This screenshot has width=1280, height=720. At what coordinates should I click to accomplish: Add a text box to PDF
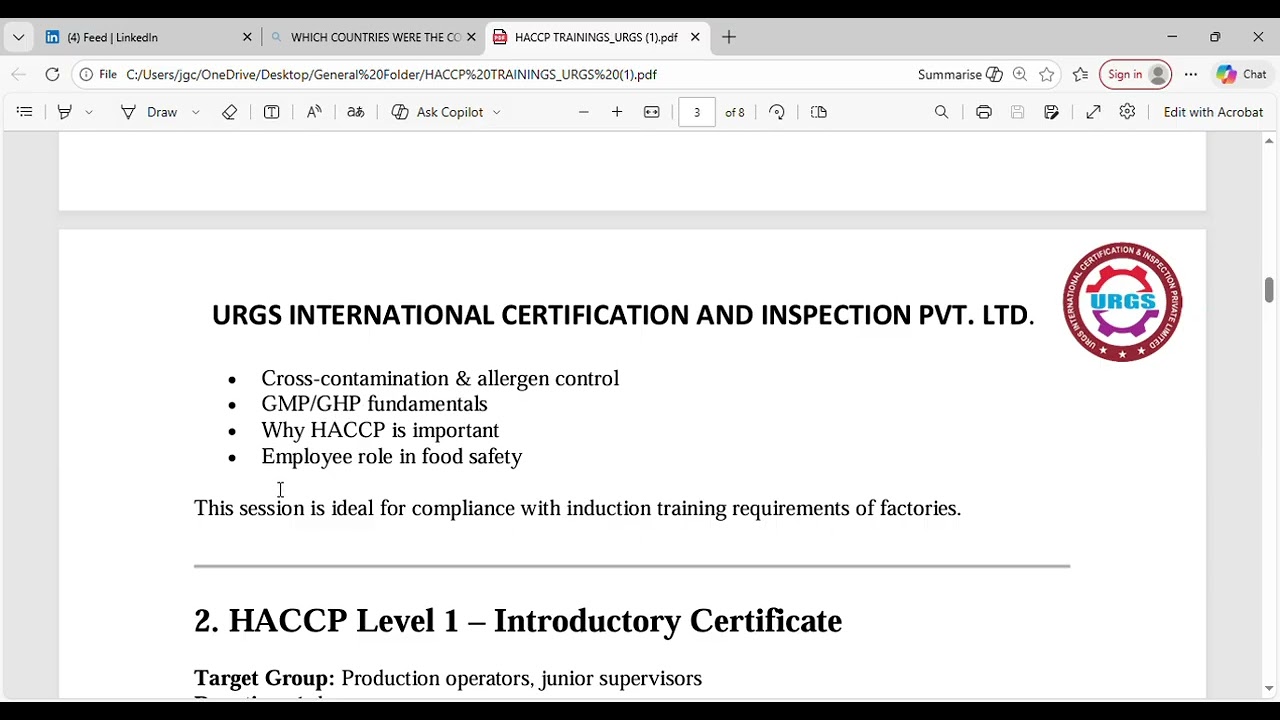point(271,112)
